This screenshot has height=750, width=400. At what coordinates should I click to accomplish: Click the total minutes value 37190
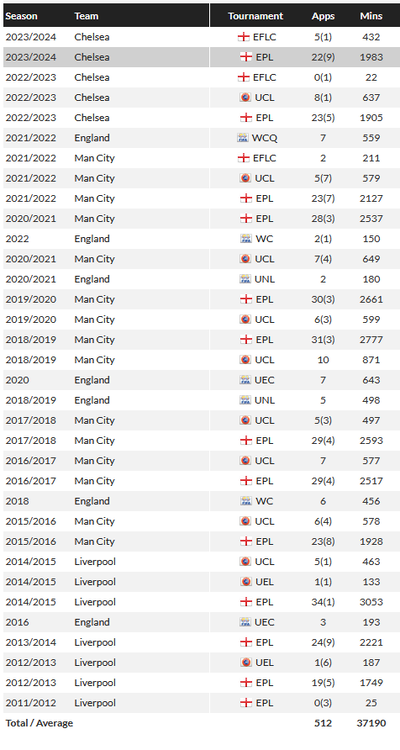[371, 723]
